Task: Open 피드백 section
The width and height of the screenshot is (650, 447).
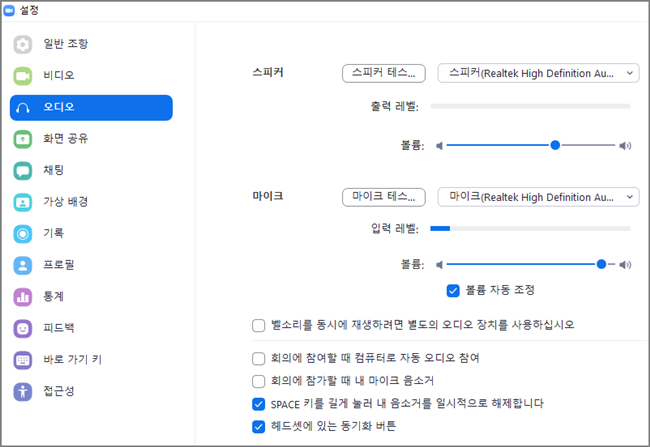Action: click(91, 329)
